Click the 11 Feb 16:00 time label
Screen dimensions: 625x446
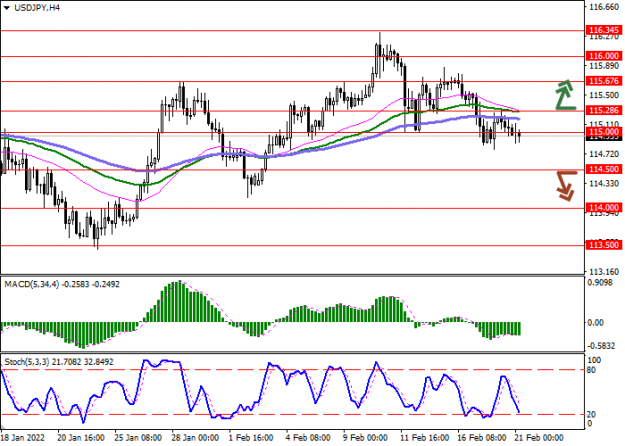click(425, 437)
